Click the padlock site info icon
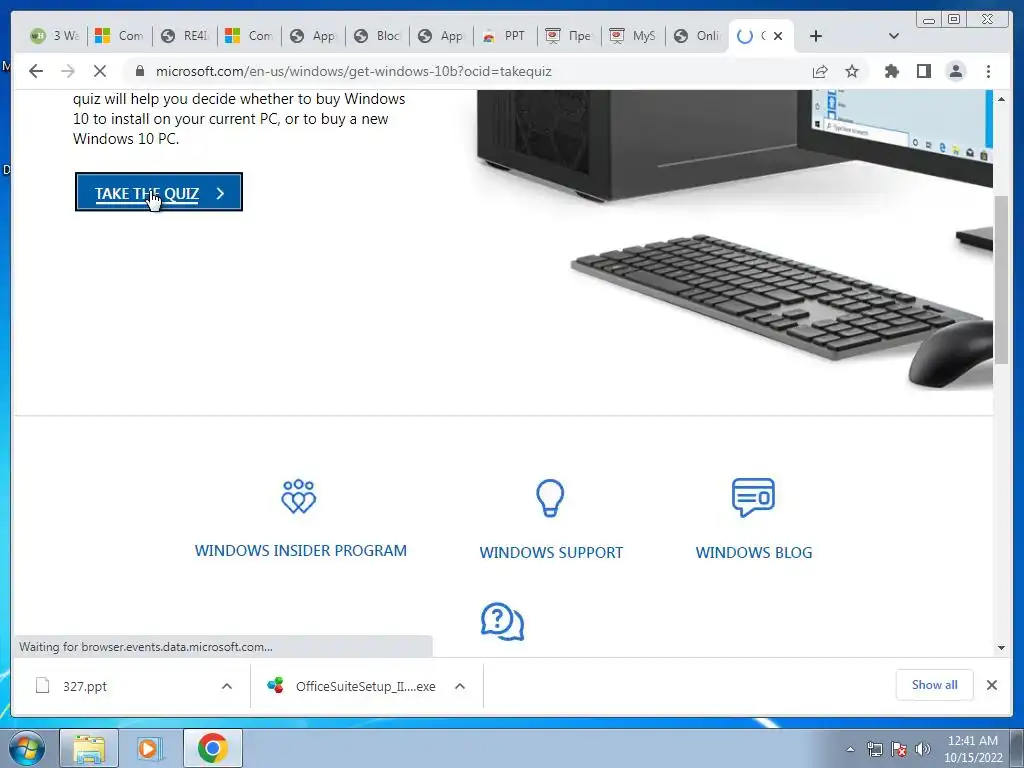 pyautogui.click(x=139, y=71)
